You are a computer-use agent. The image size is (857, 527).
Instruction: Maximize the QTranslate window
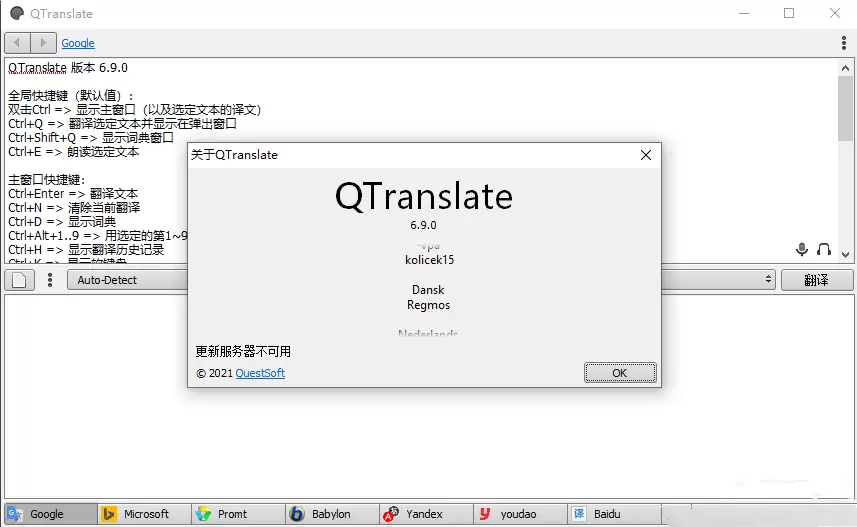coord(789,13)
